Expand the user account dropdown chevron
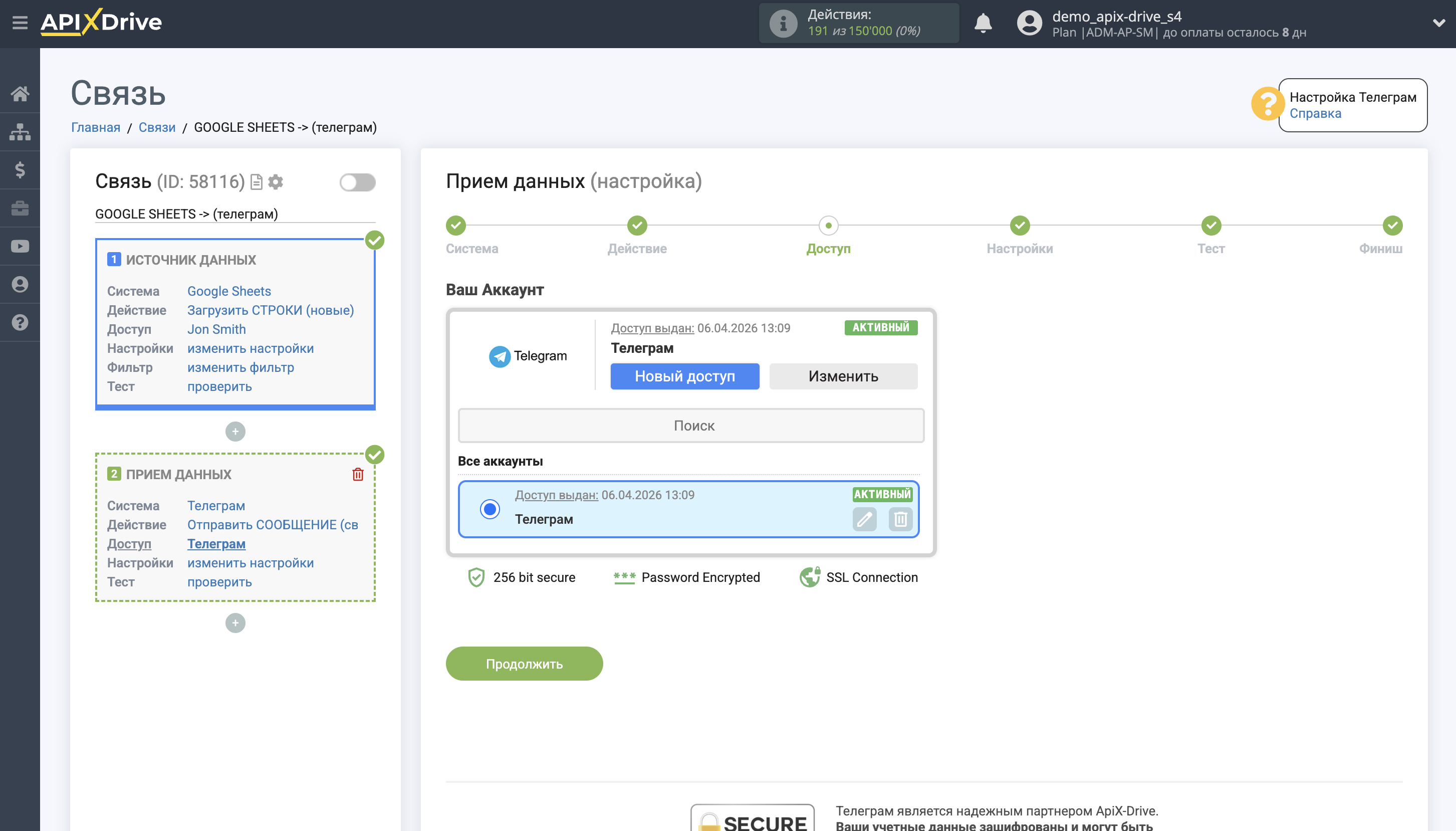 (1438, 24)
